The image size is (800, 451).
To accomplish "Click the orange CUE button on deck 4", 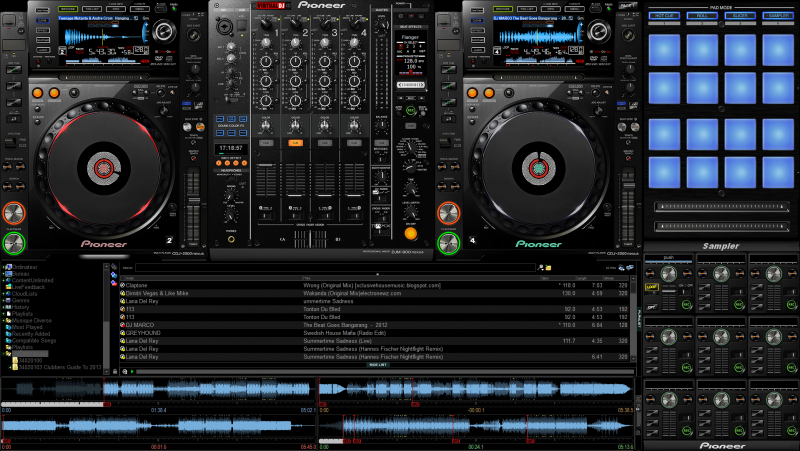I will coord(448,213).
